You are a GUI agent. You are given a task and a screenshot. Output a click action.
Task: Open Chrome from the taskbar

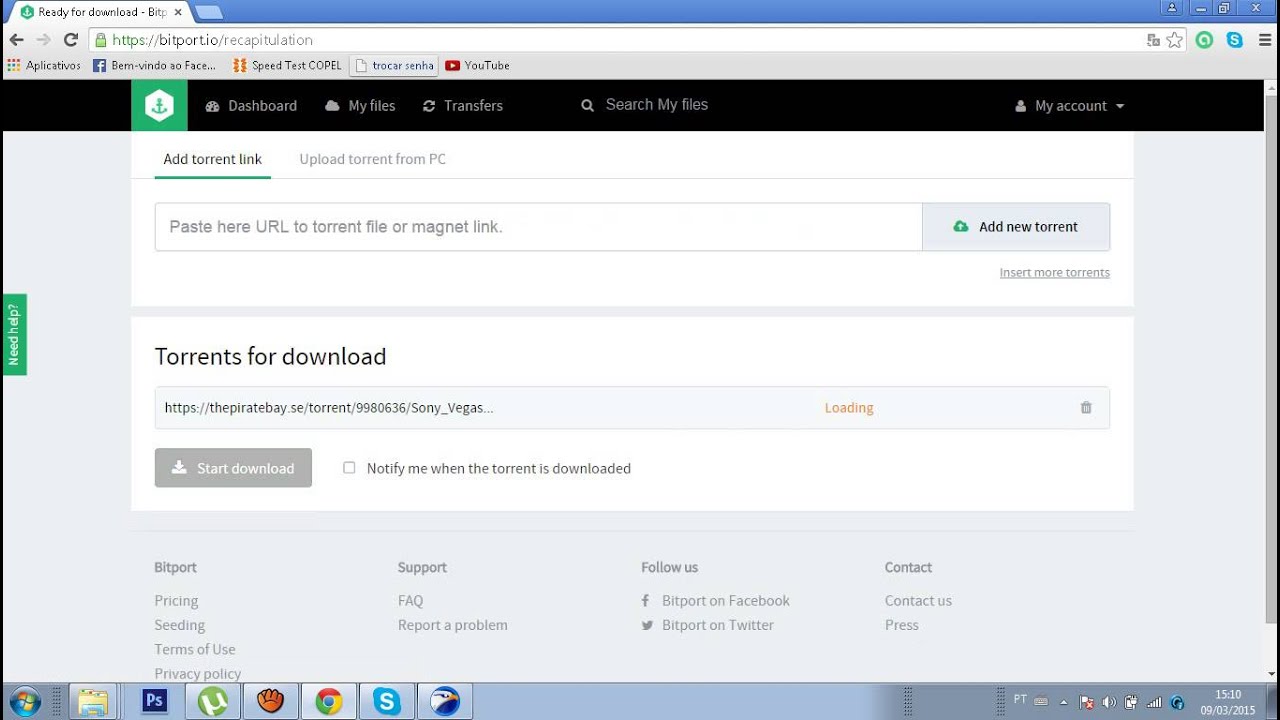(x=329, y=701)
